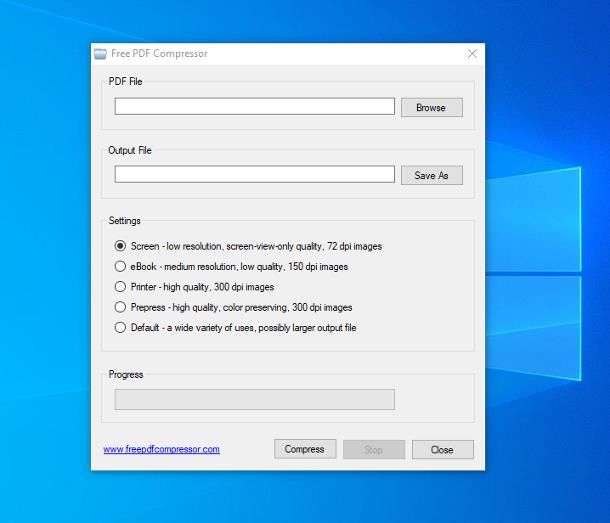Click the 'PDF File' group label
610x523 pixels.
click(125, 81)
